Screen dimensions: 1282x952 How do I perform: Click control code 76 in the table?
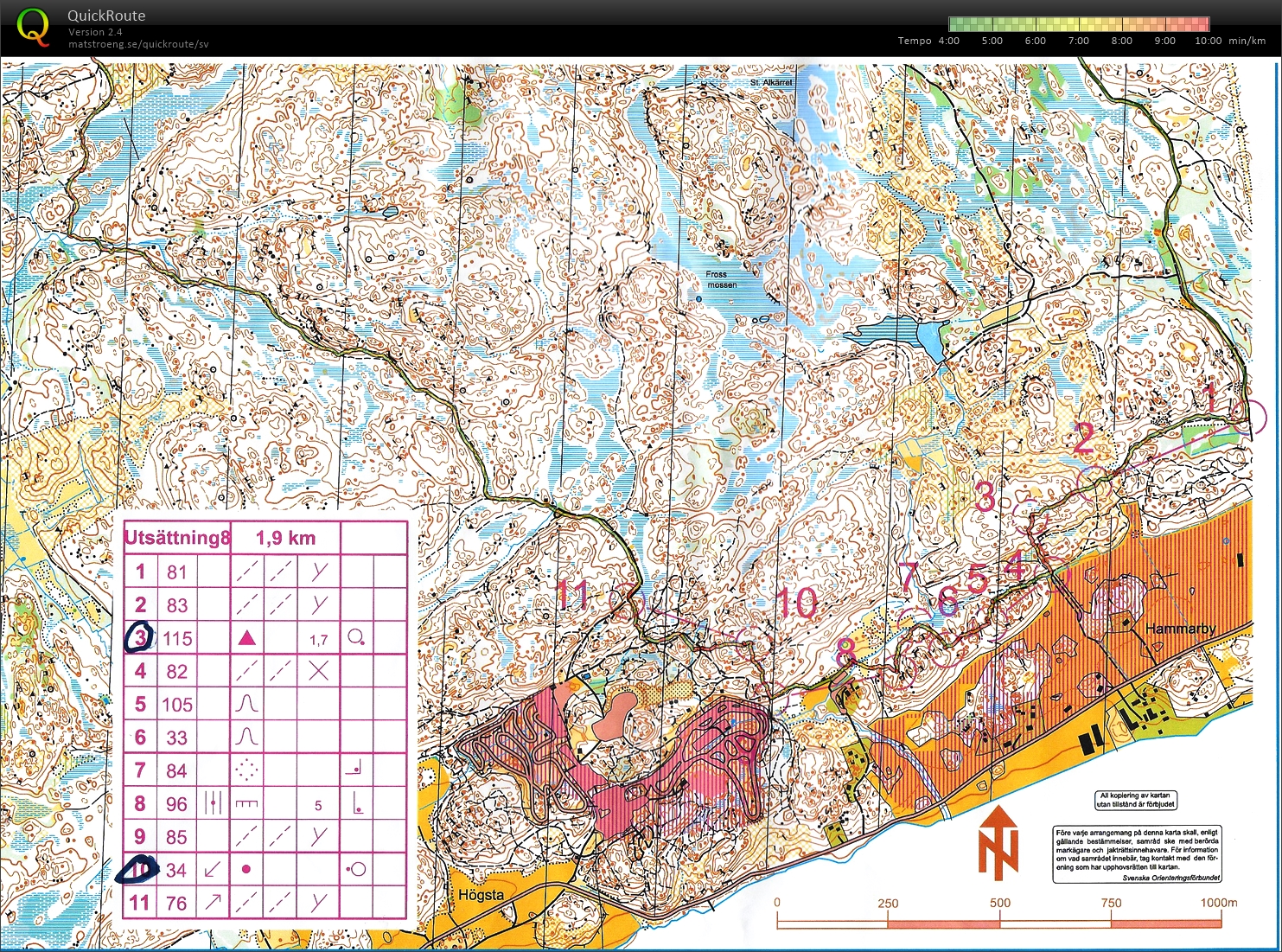(x=176, y=904)
